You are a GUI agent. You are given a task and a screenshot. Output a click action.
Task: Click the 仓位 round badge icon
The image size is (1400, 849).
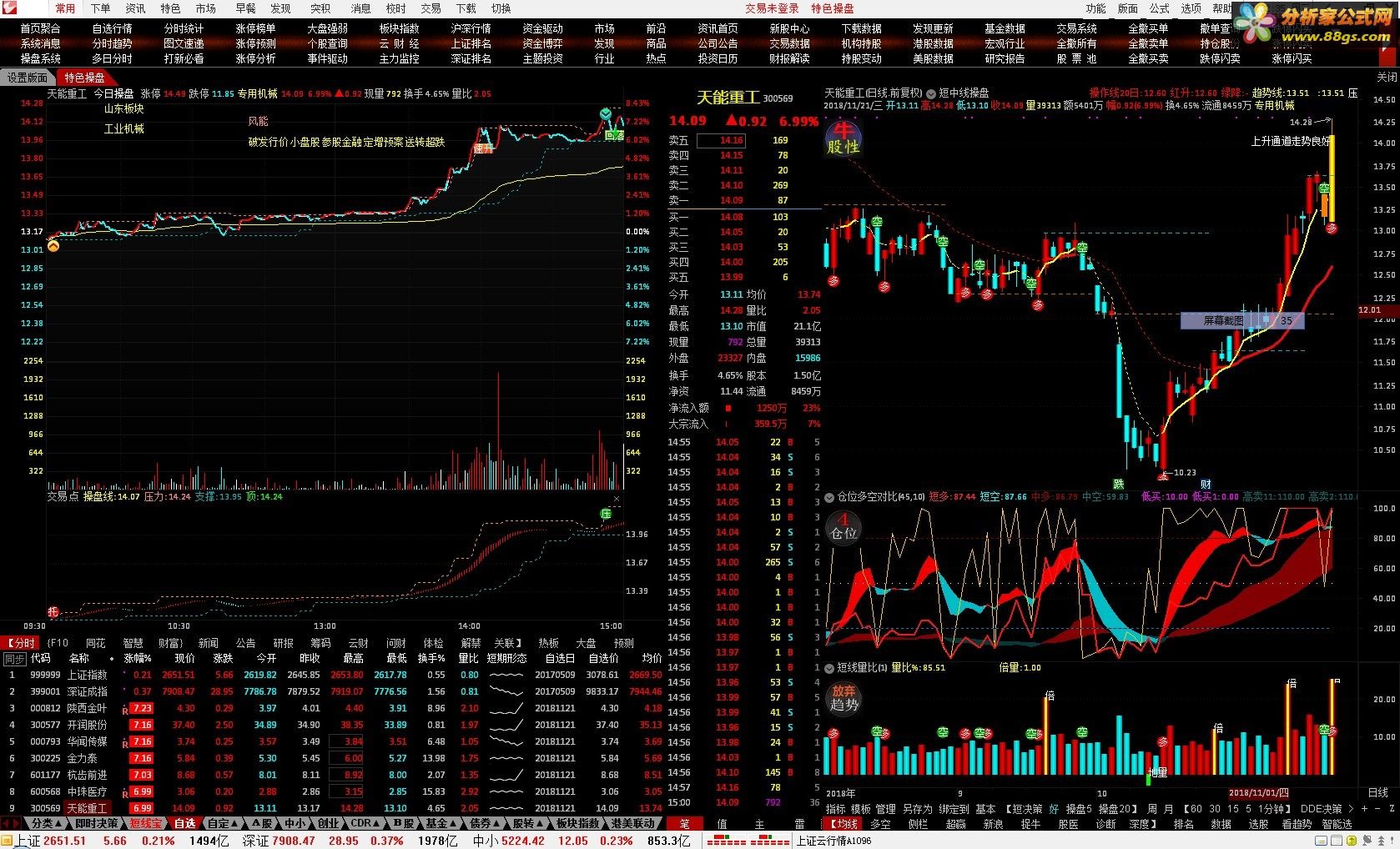(x=843, y=526)
